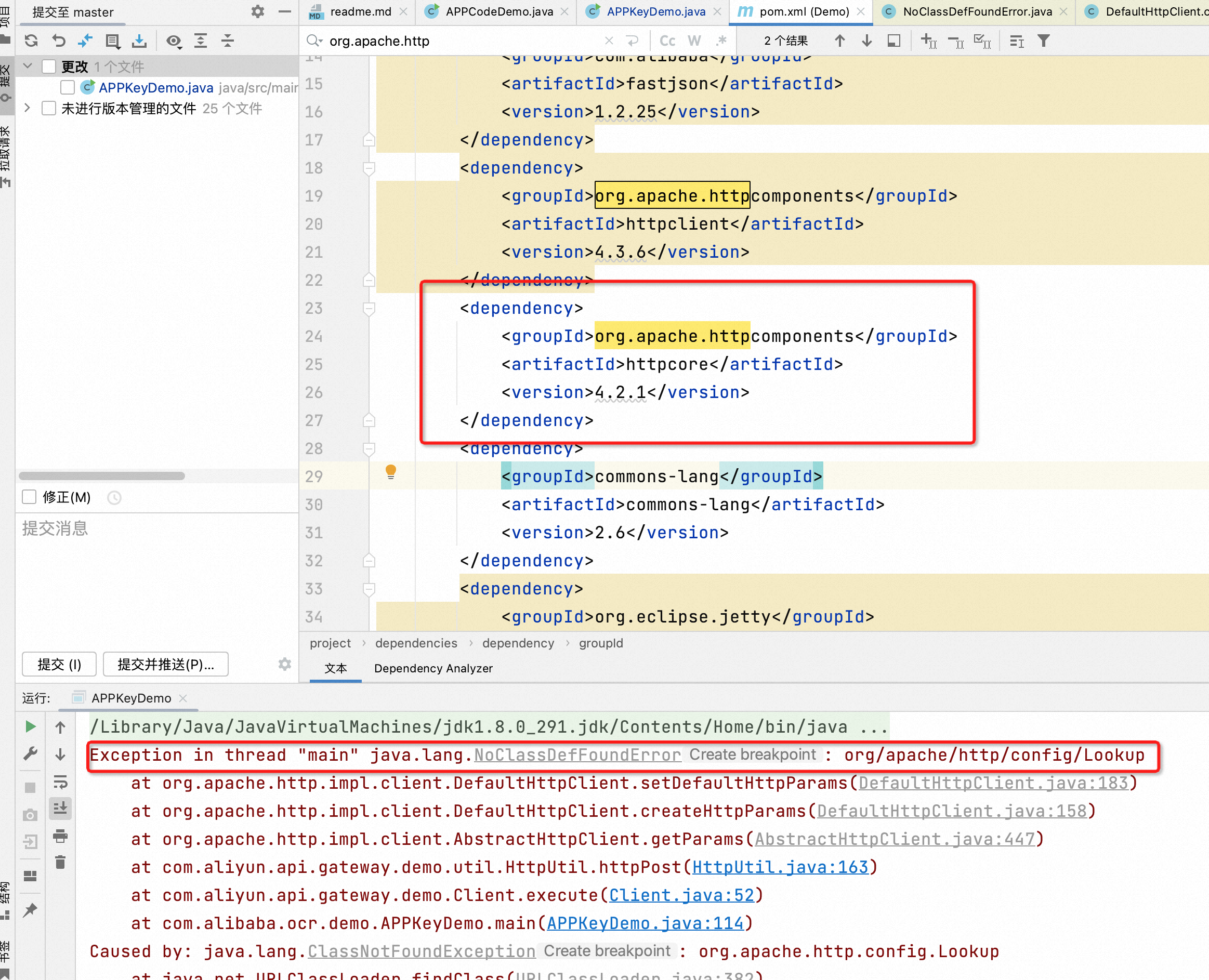Open the show diff icon
This screenshot has height=980, width=1209.
click(x=85, y=41)
